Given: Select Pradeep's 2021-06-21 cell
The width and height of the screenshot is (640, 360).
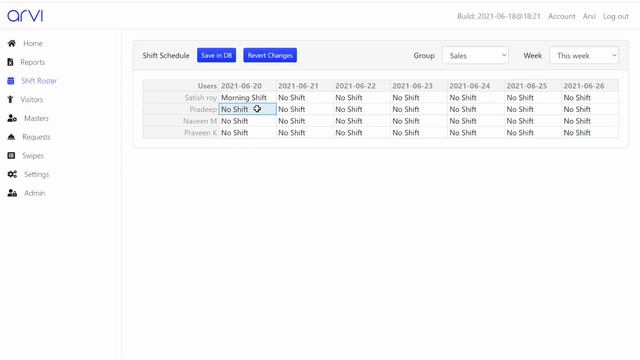Looking at the screenshot, I should pyautogui.click(x=304, y=109).
